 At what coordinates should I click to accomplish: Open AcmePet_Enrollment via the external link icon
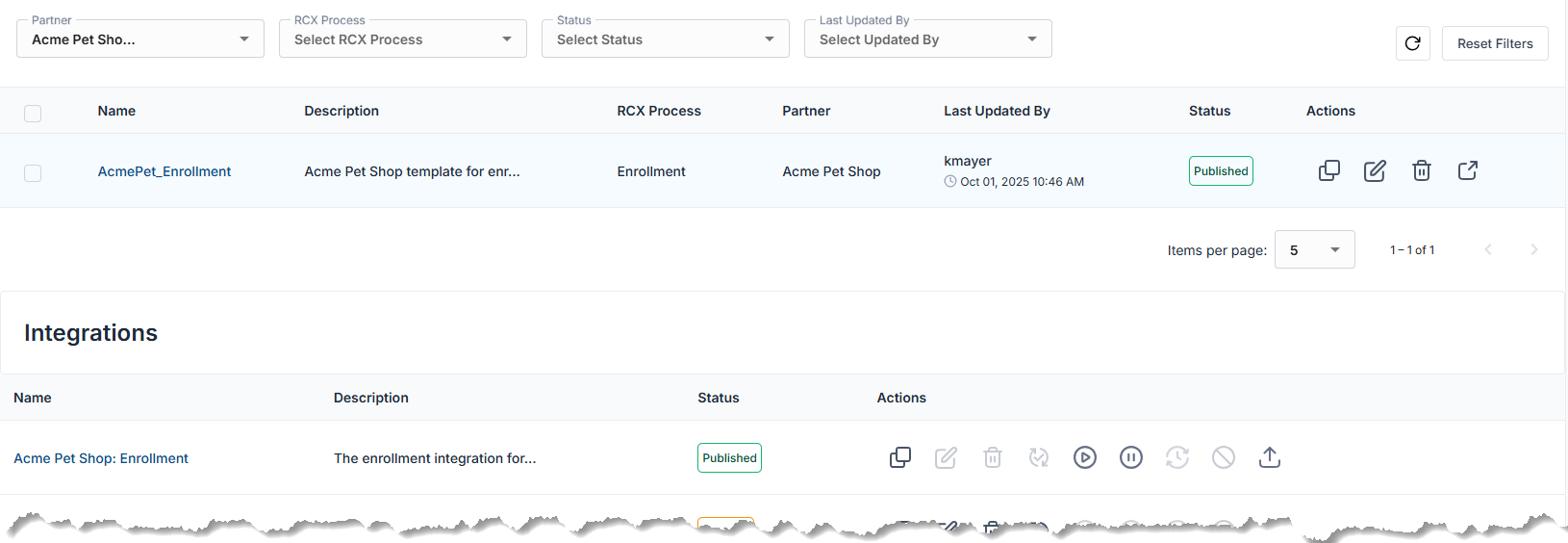[1467, 171]
